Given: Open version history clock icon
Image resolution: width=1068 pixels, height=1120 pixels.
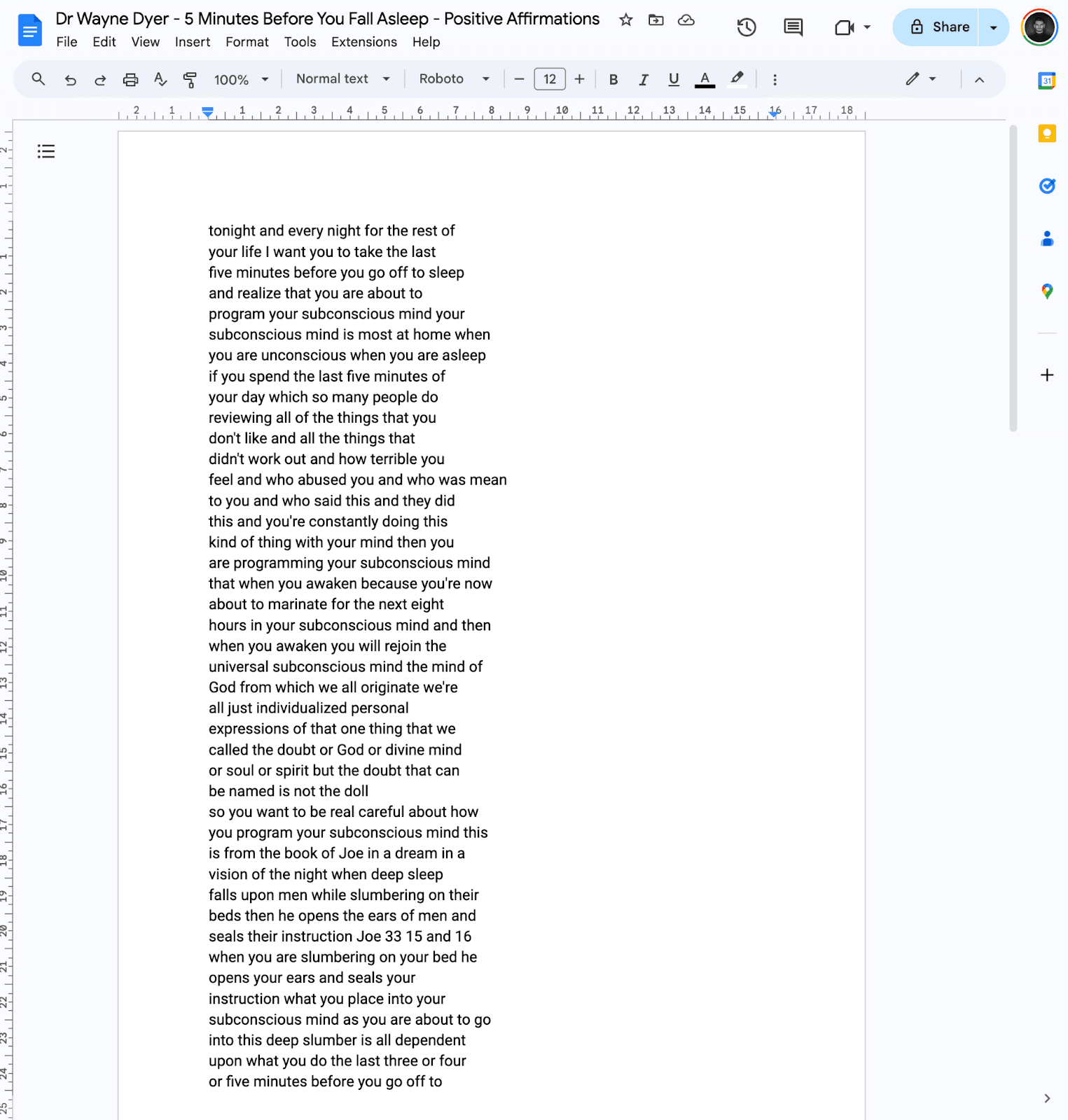Looking at the screenshot, I should (747, 27).
